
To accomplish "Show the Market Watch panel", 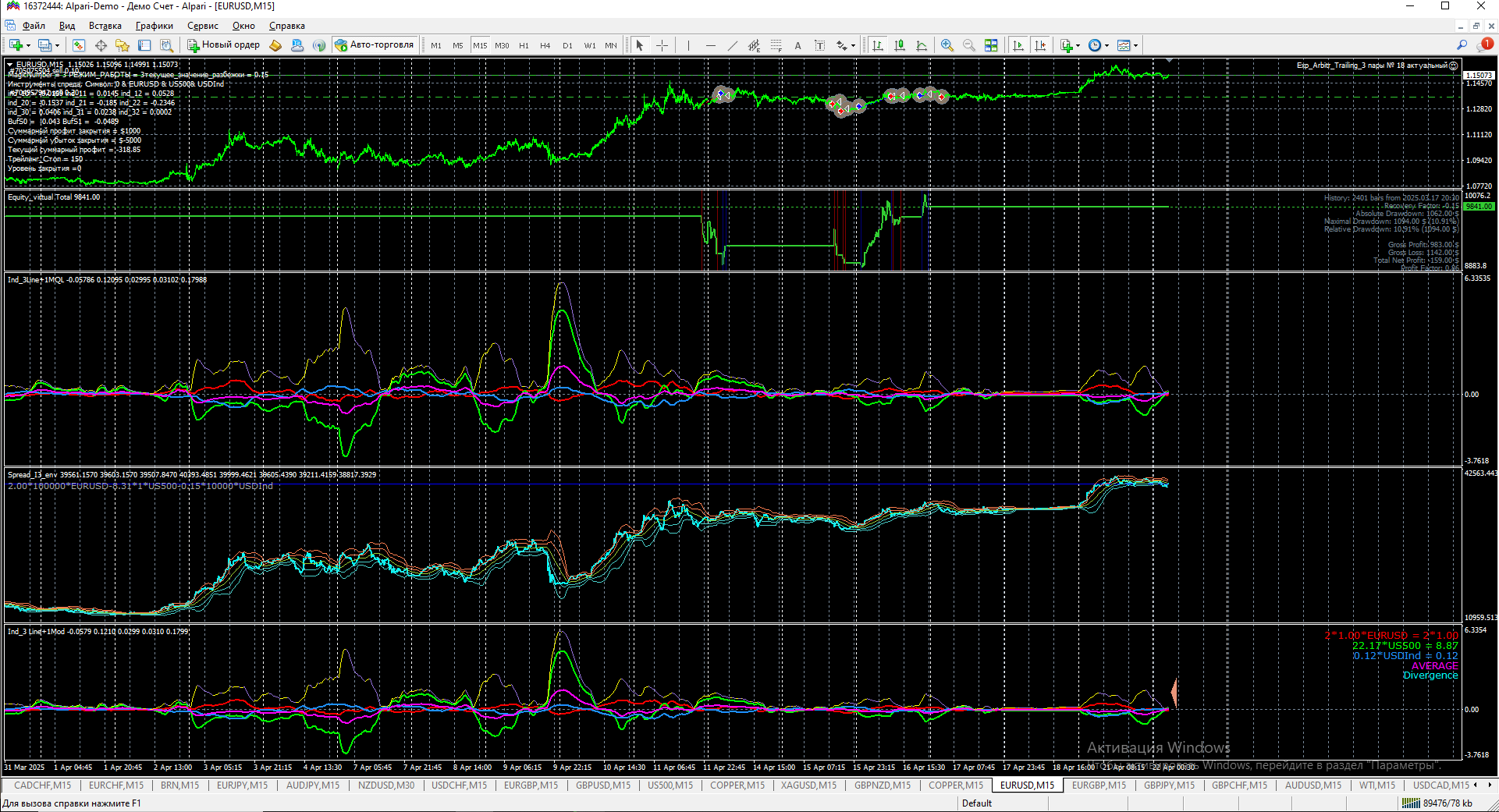I will point(79,45).
